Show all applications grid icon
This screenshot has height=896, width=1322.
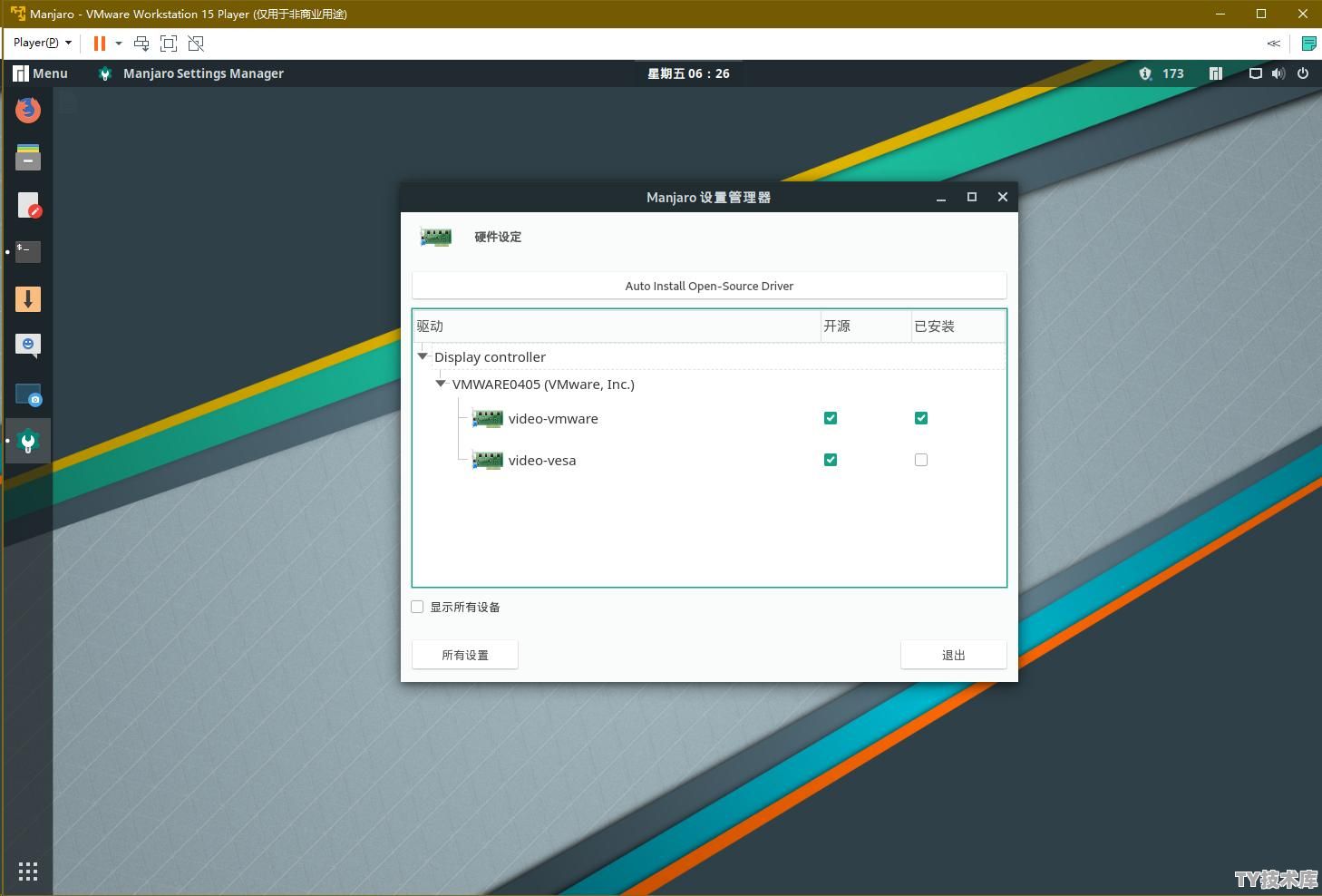pos(28,872)
